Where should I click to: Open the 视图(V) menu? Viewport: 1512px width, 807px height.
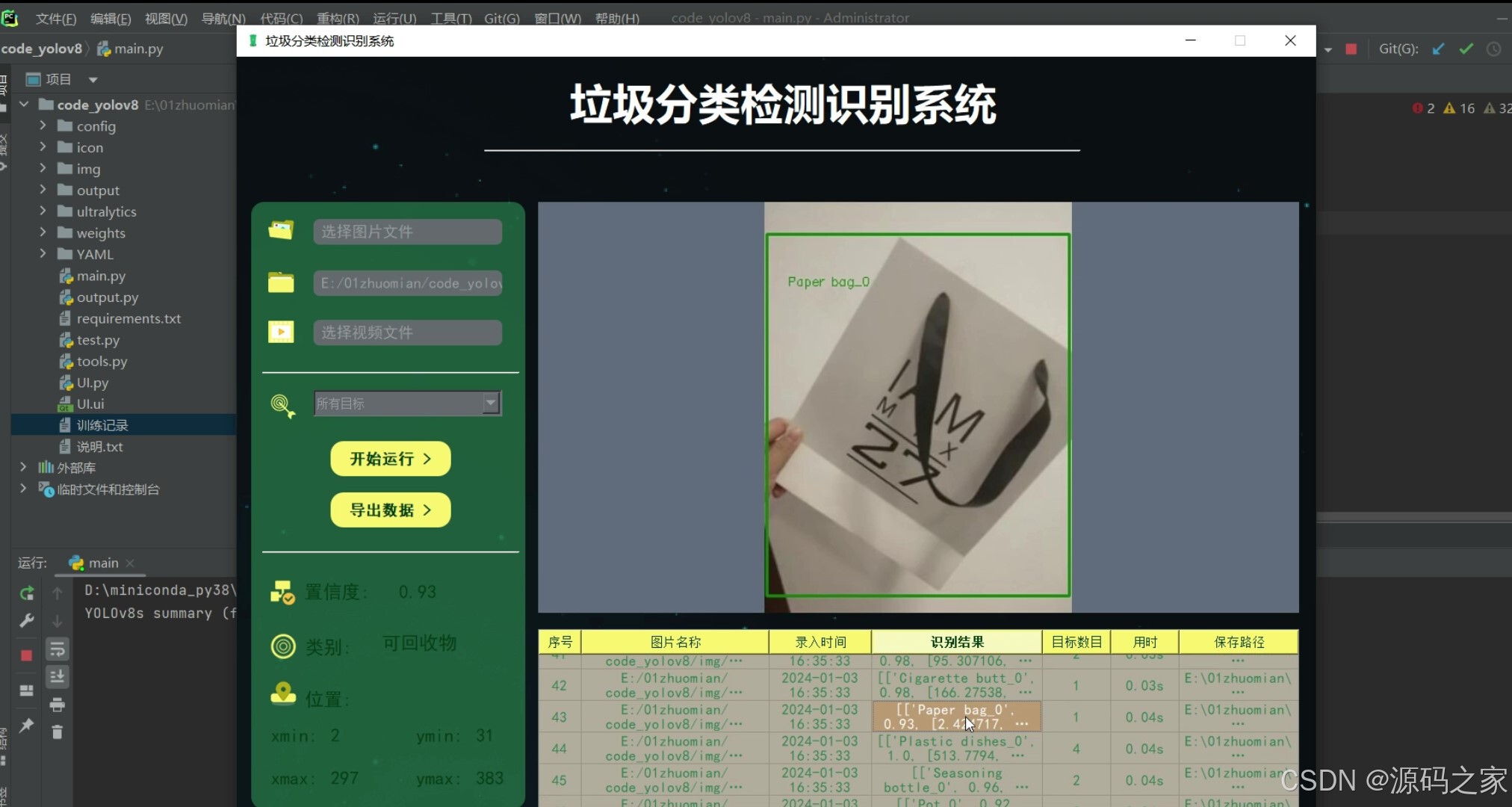click(166, 18)
